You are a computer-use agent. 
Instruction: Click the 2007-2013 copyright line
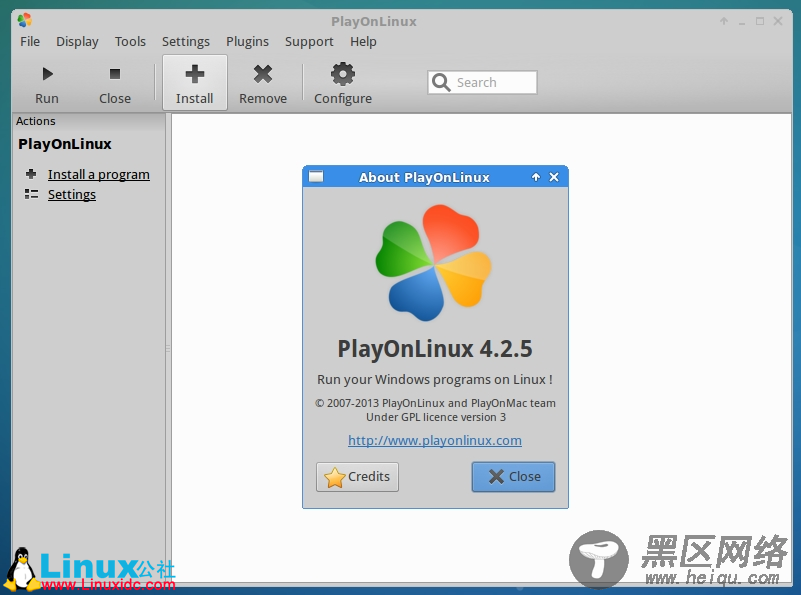[x=435, y=403]
